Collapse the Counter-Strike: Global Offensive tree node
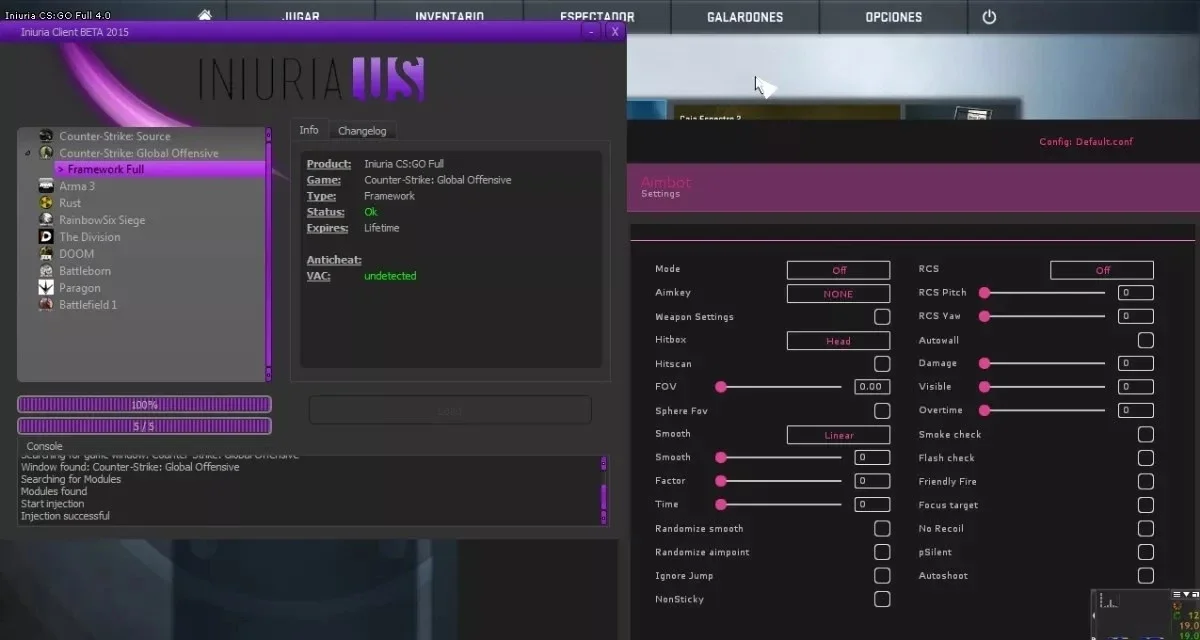The width and height of the screenshot is (1200, 640). pyautogui.click(x=28, y=153)
